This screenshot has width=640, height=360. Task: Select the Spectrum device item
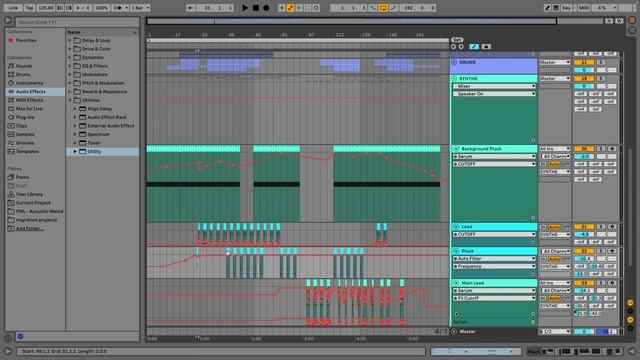point(98,134)
